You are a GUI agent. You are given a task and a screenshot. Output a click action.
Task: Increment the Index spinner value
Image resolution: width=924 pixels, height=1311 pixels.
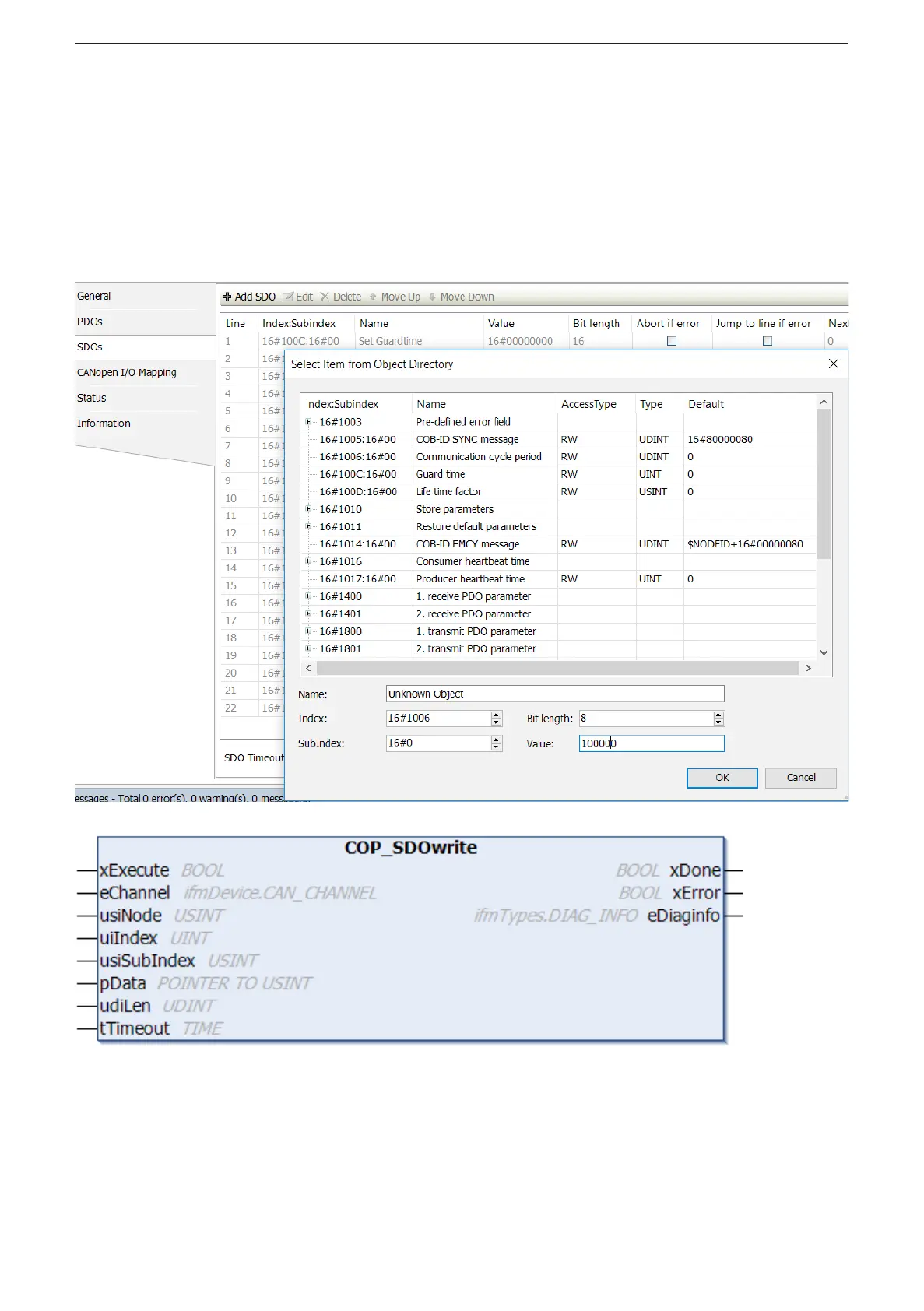[497, 715]
